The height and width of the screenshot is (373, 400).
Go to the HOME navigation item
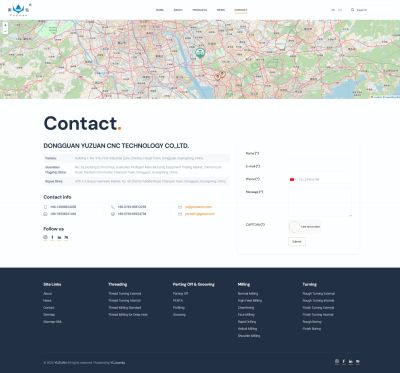(x=160, y=10)
